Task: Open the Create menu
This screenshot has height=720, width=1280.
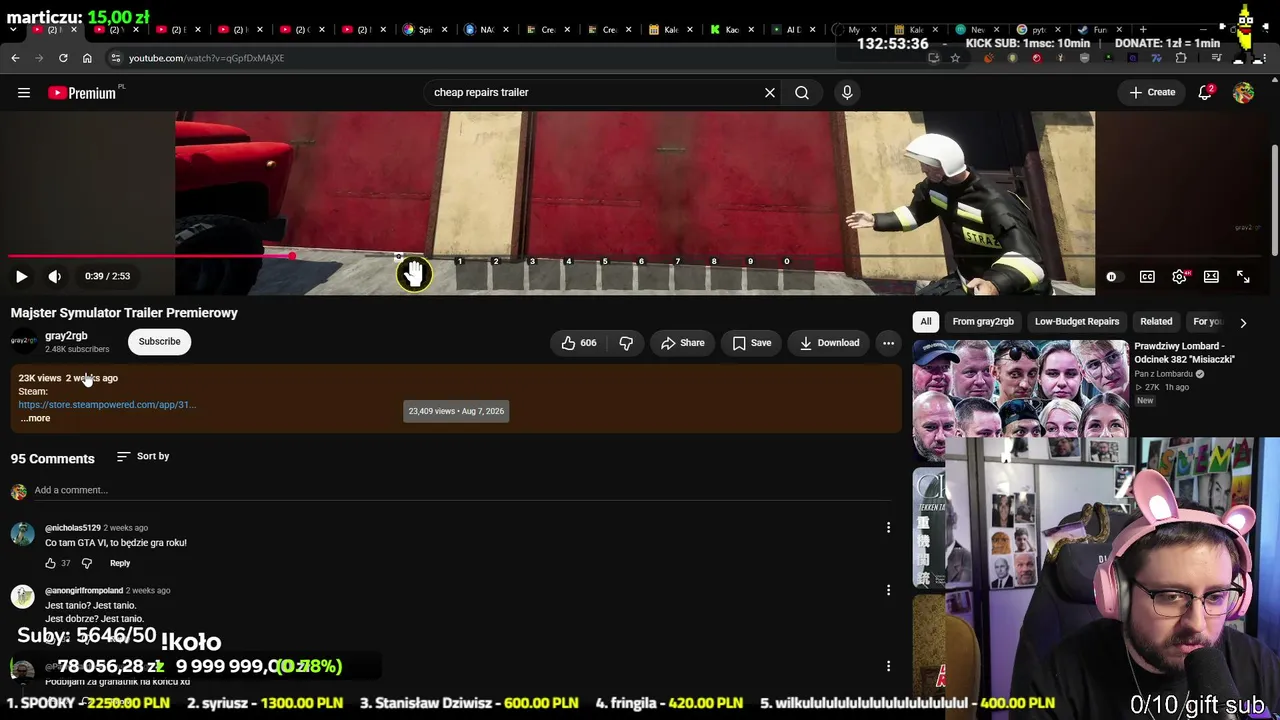Action: [1152, 92]
